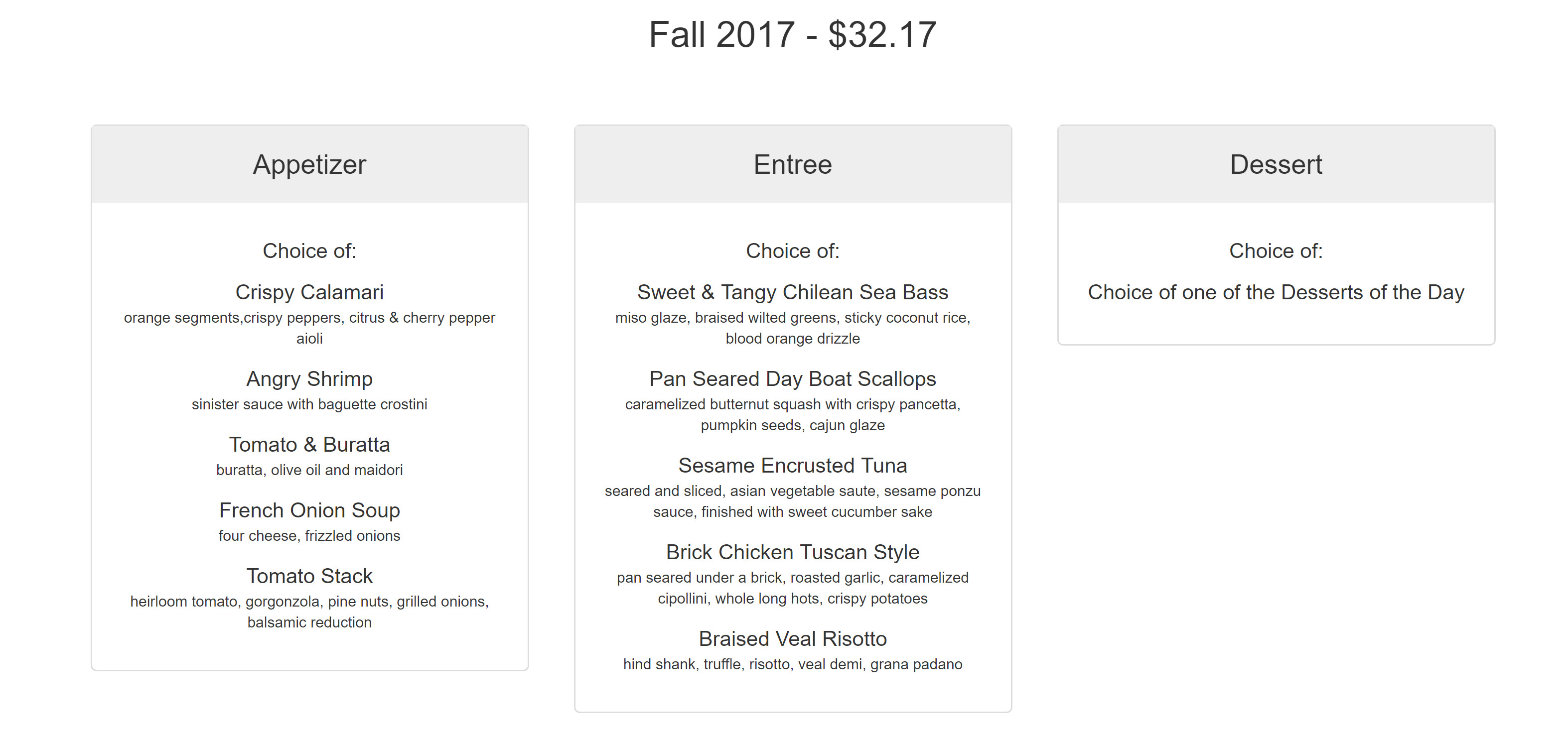Select Pan Seared Day Boat Scallops
The image size is (1568, 740).
[x=793, y=378]
